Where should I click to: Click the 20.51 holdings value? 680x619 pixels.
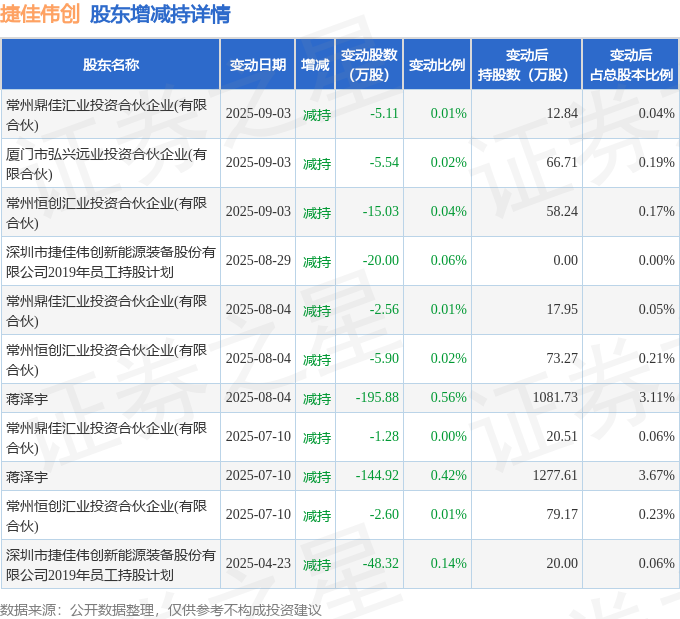click(562, 436)
